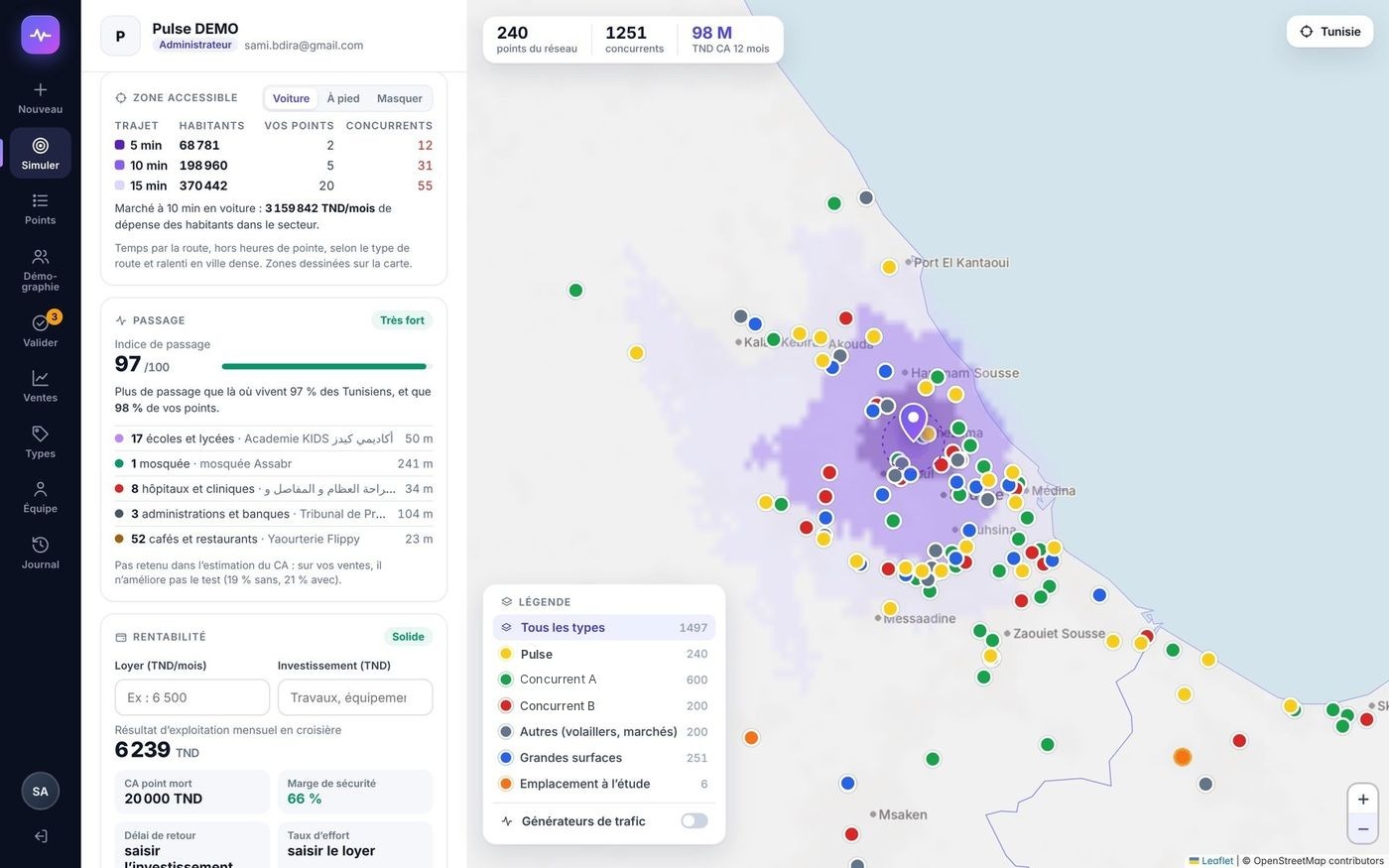
Task: Click the SA user avatar
Action: pos(41,791)
